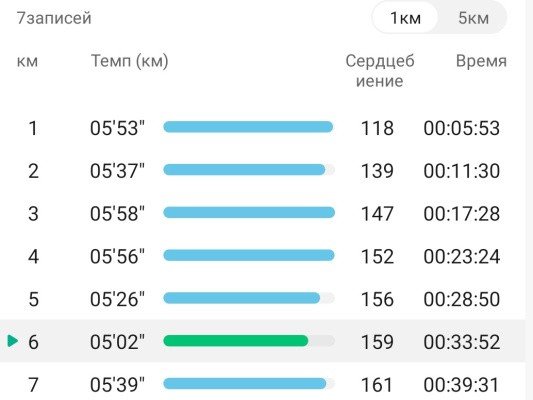Select the km 4 pace bar 05'56"
Viewport: 533px width, 400px height.
point(249,255)
